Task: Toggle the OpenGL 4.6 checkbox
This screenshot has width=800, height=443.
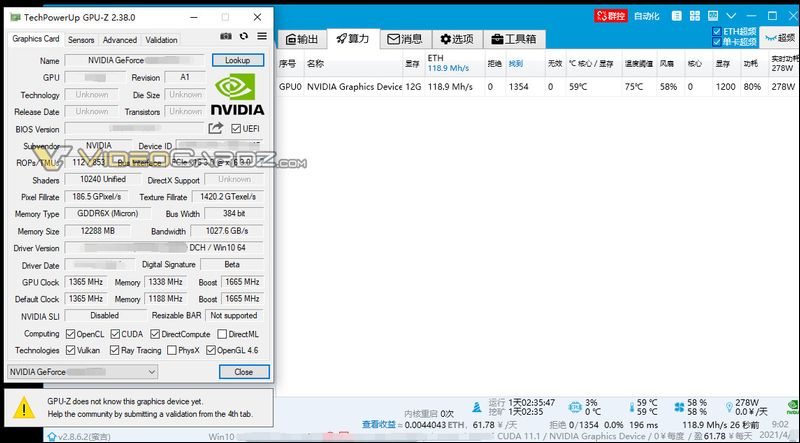Action: (x=211, y=350)
